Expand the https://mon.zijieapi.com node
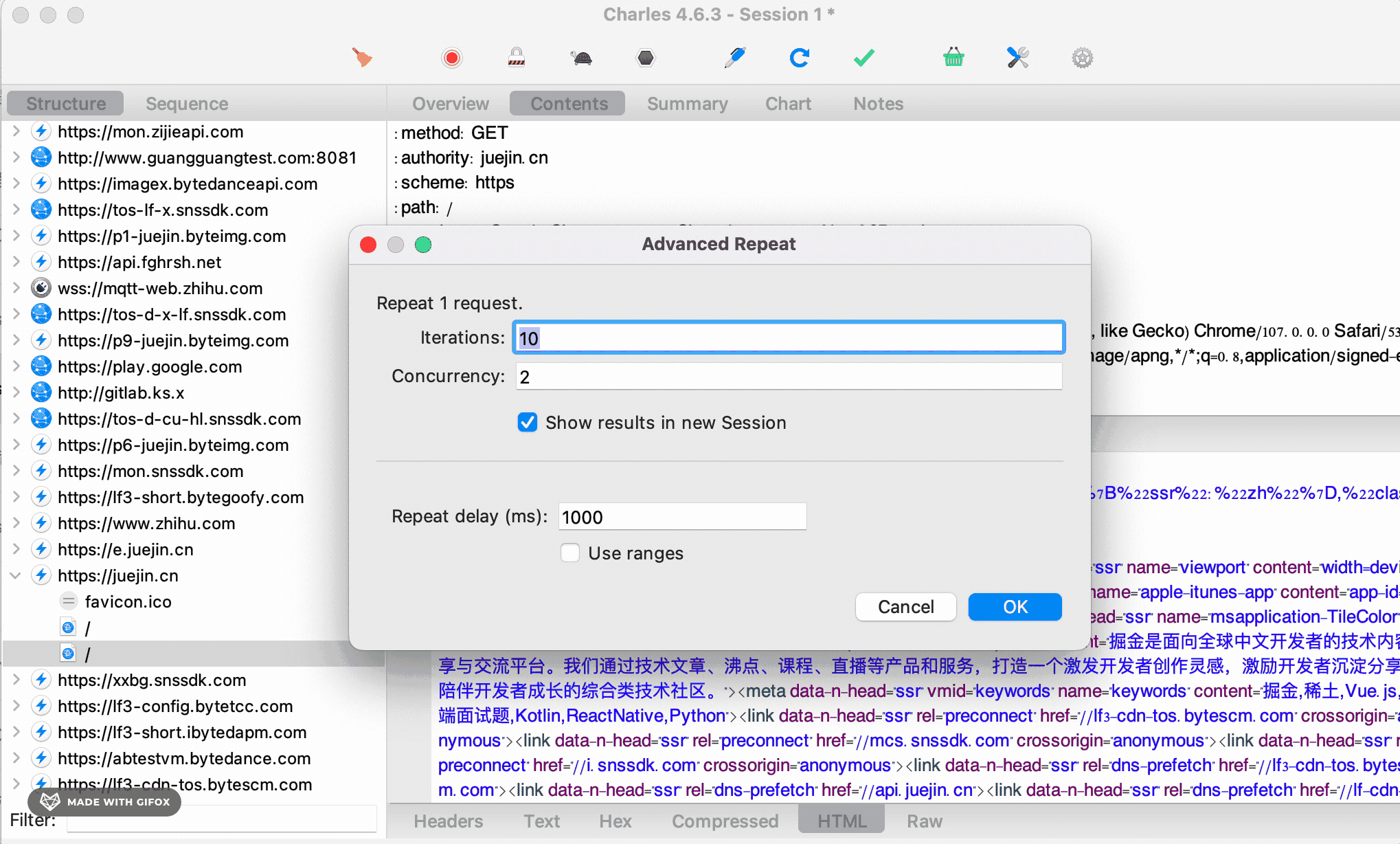 [16, 131]
